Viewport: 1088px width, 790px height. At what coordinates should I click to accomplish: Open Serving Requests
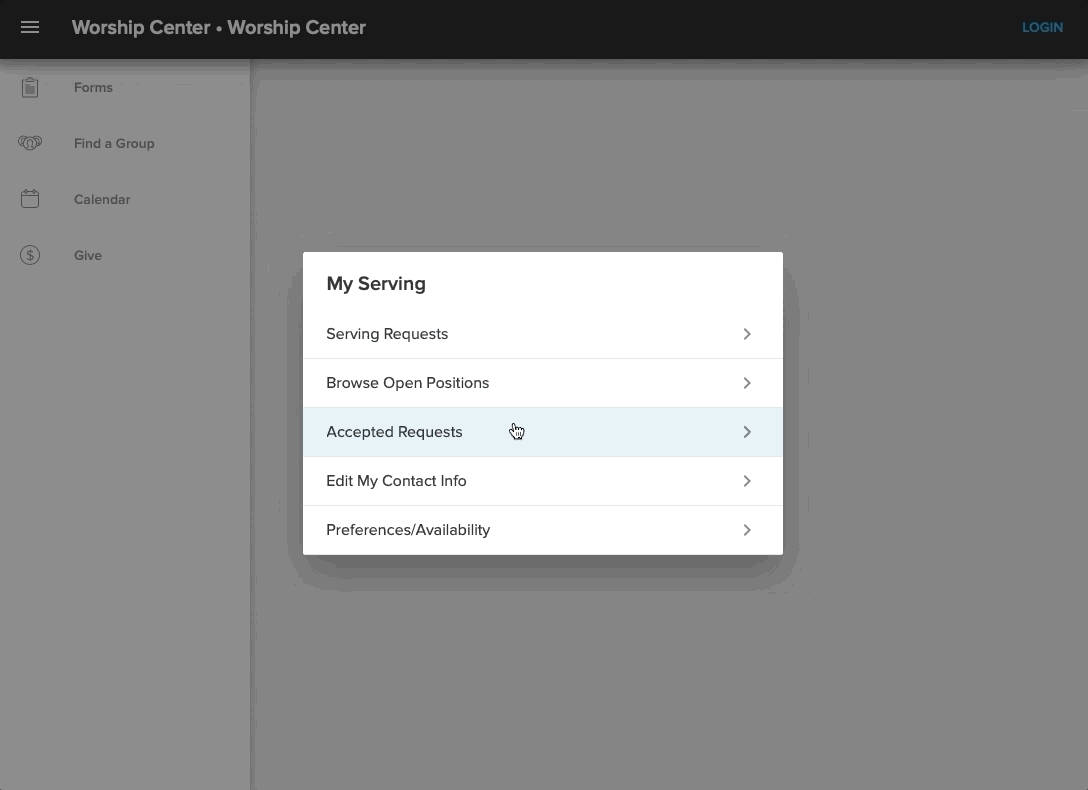[x=543, y=334]
